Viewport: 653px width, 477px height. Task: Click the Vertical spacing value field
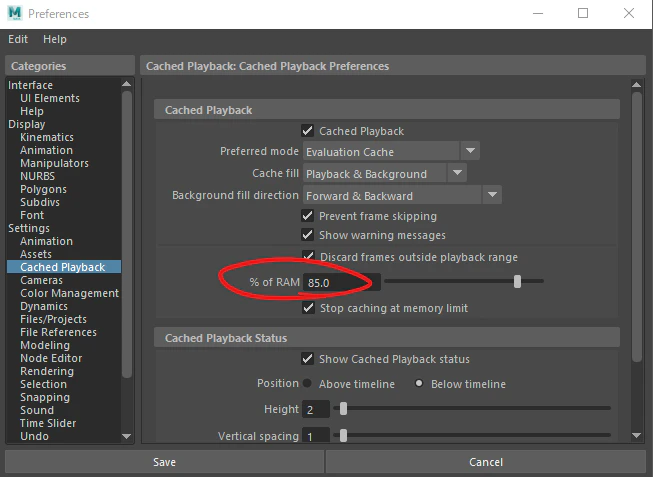click(x=316, y=436)
